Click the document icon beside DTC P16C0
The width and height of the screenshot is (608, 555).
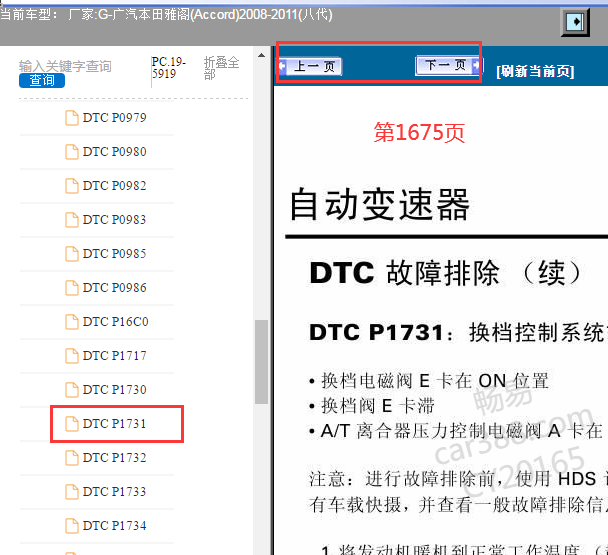coord(72,322)
